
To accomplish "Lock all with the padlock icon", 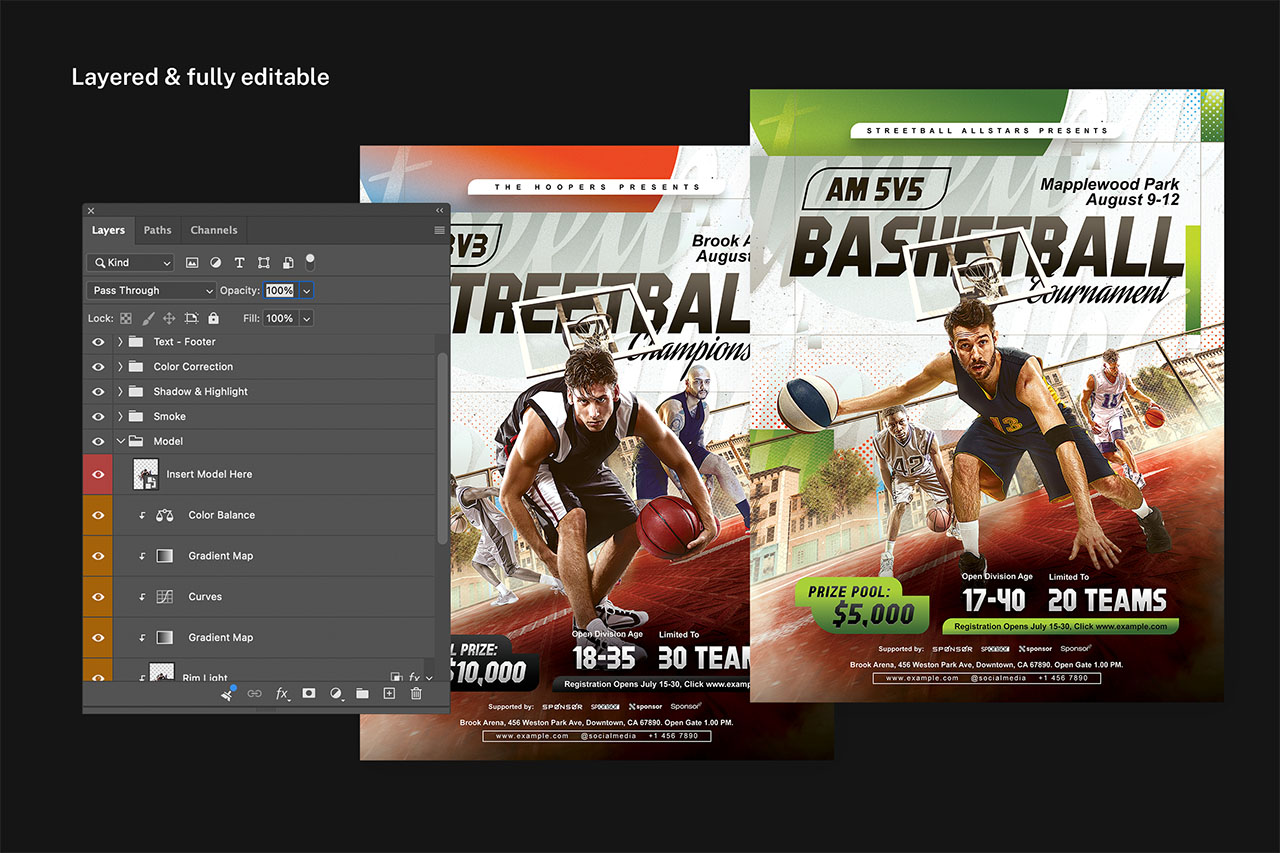I will 213,318.
